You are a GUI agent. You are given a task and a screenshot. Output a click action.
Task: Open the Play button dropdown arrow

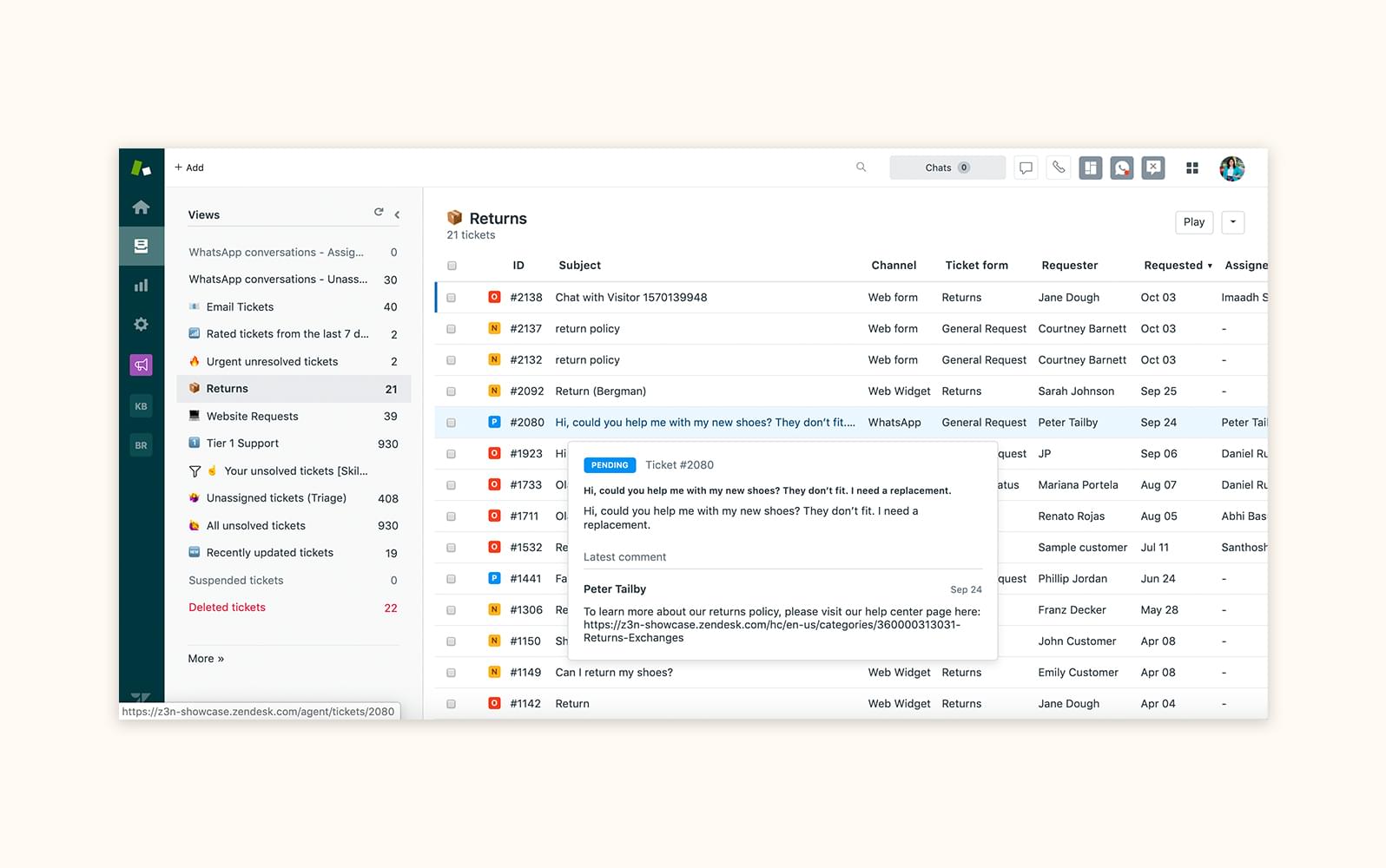[x=1233, y=222]
